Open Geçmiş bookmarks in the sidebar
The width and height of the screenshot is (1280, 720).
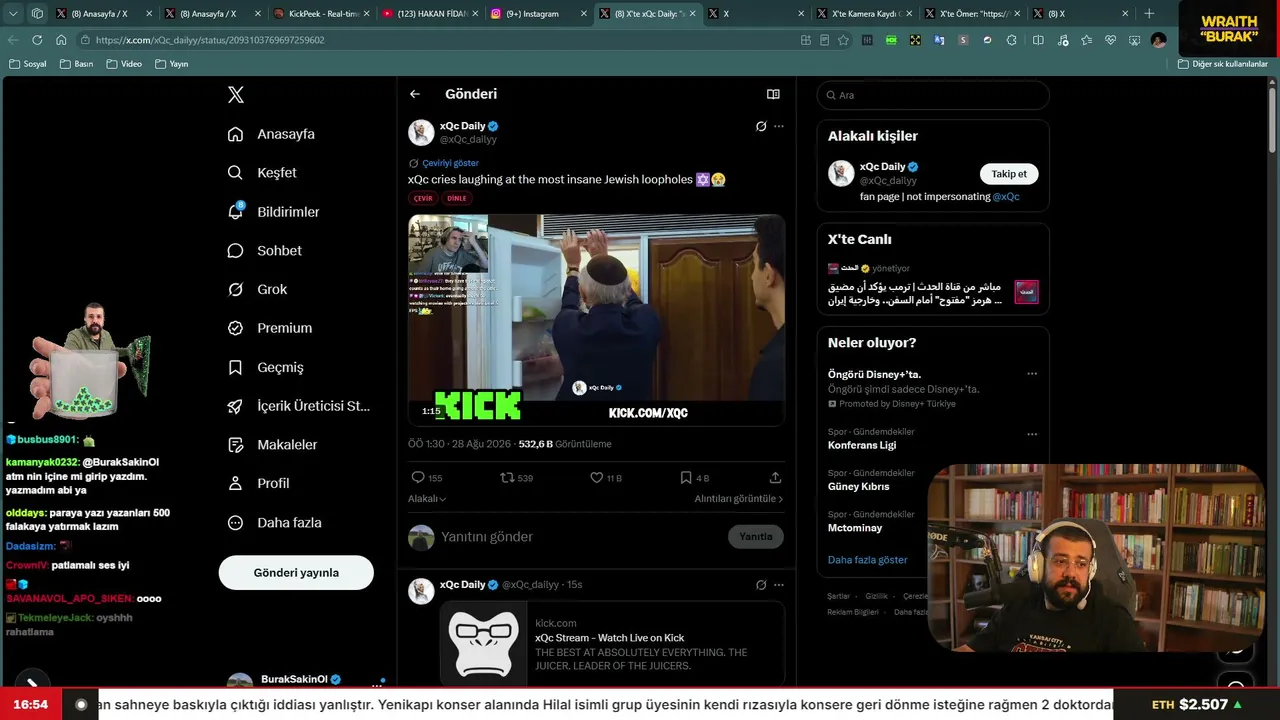click(265, 367)
